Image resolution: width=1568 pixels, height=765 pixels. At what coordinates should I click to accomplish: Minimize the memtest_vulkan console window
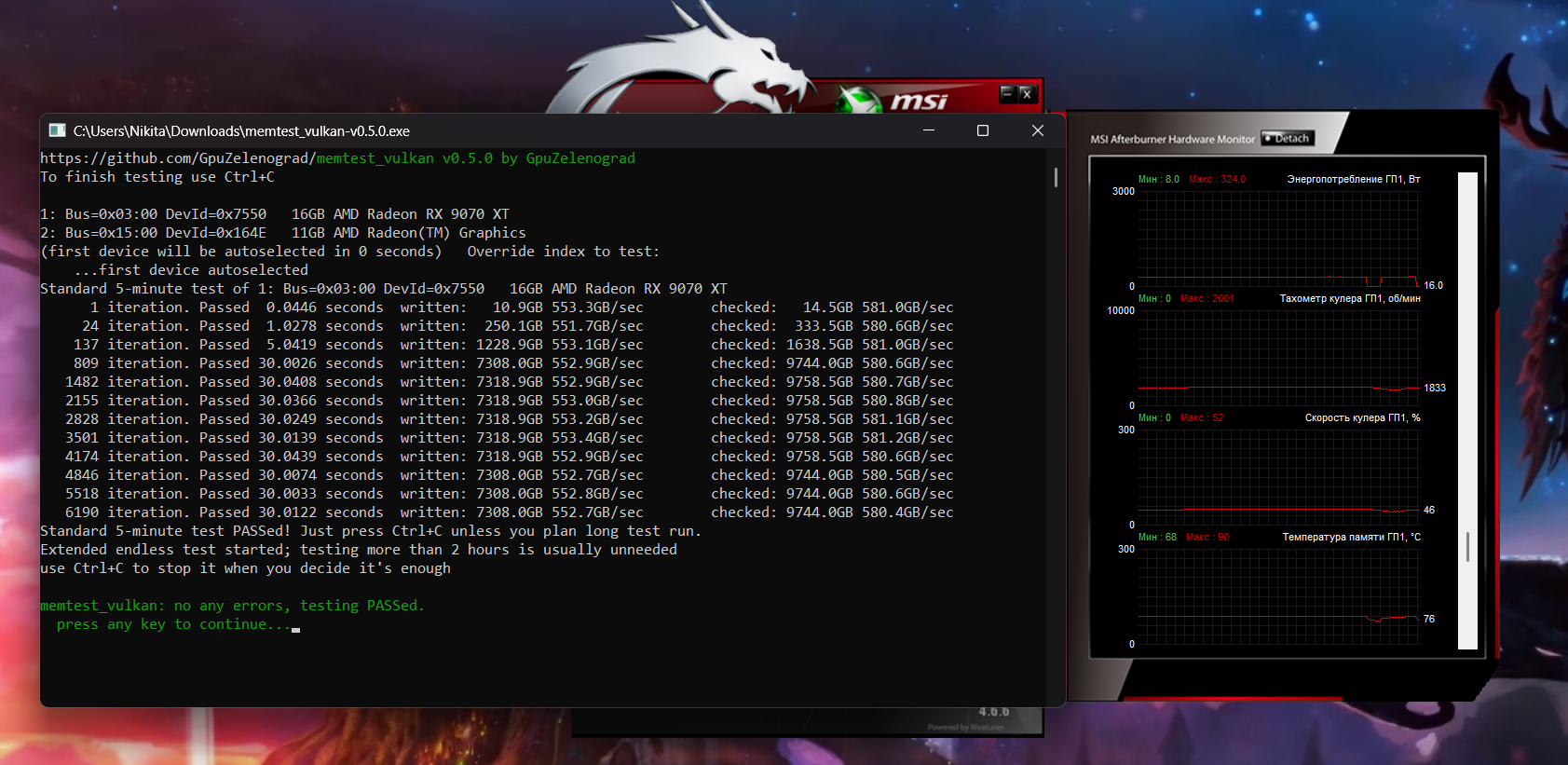coord(929,130)
